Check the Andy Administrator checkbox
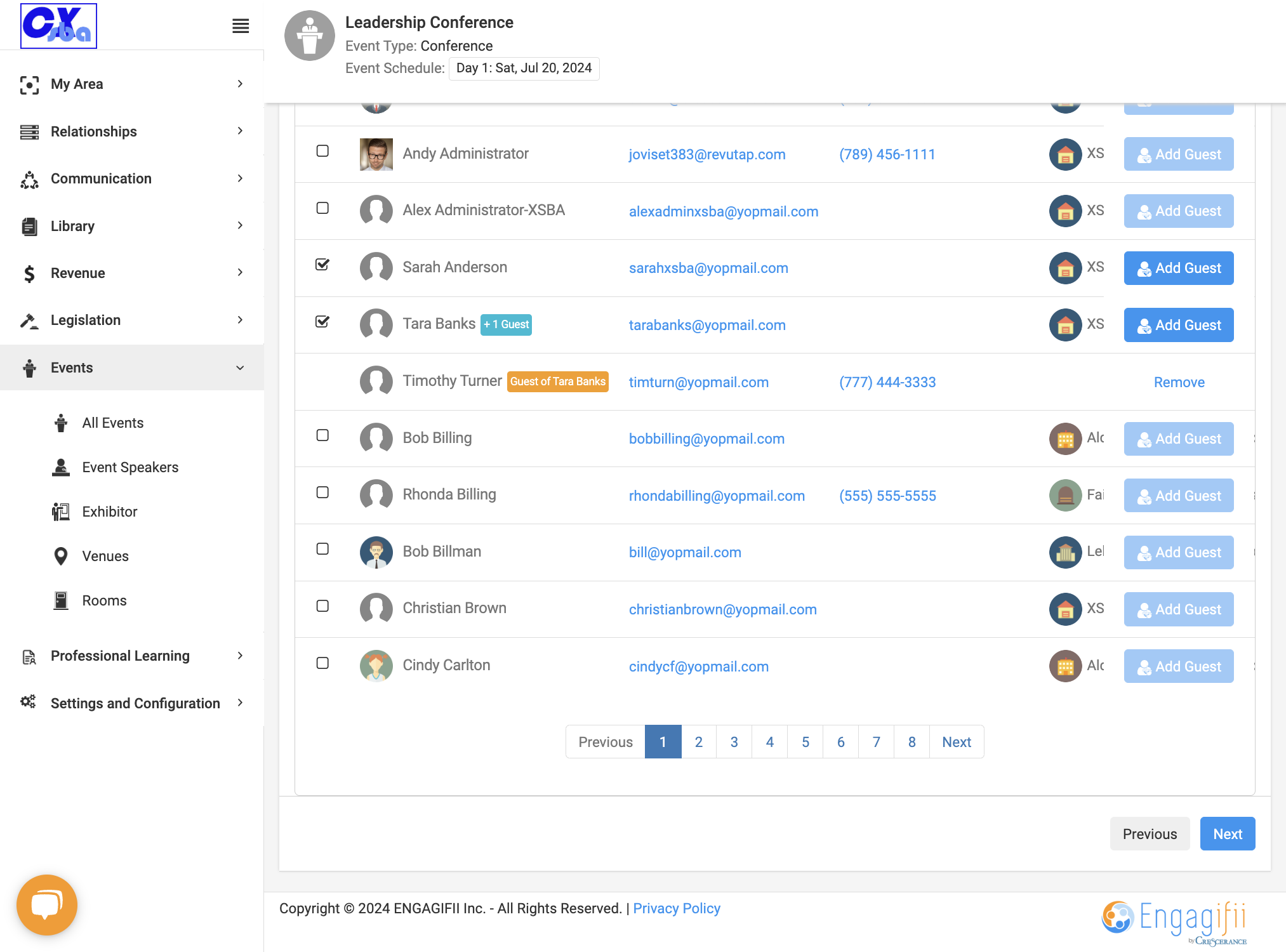The height and width of the screenshot is (952, 1286). (x=322, y=151)
